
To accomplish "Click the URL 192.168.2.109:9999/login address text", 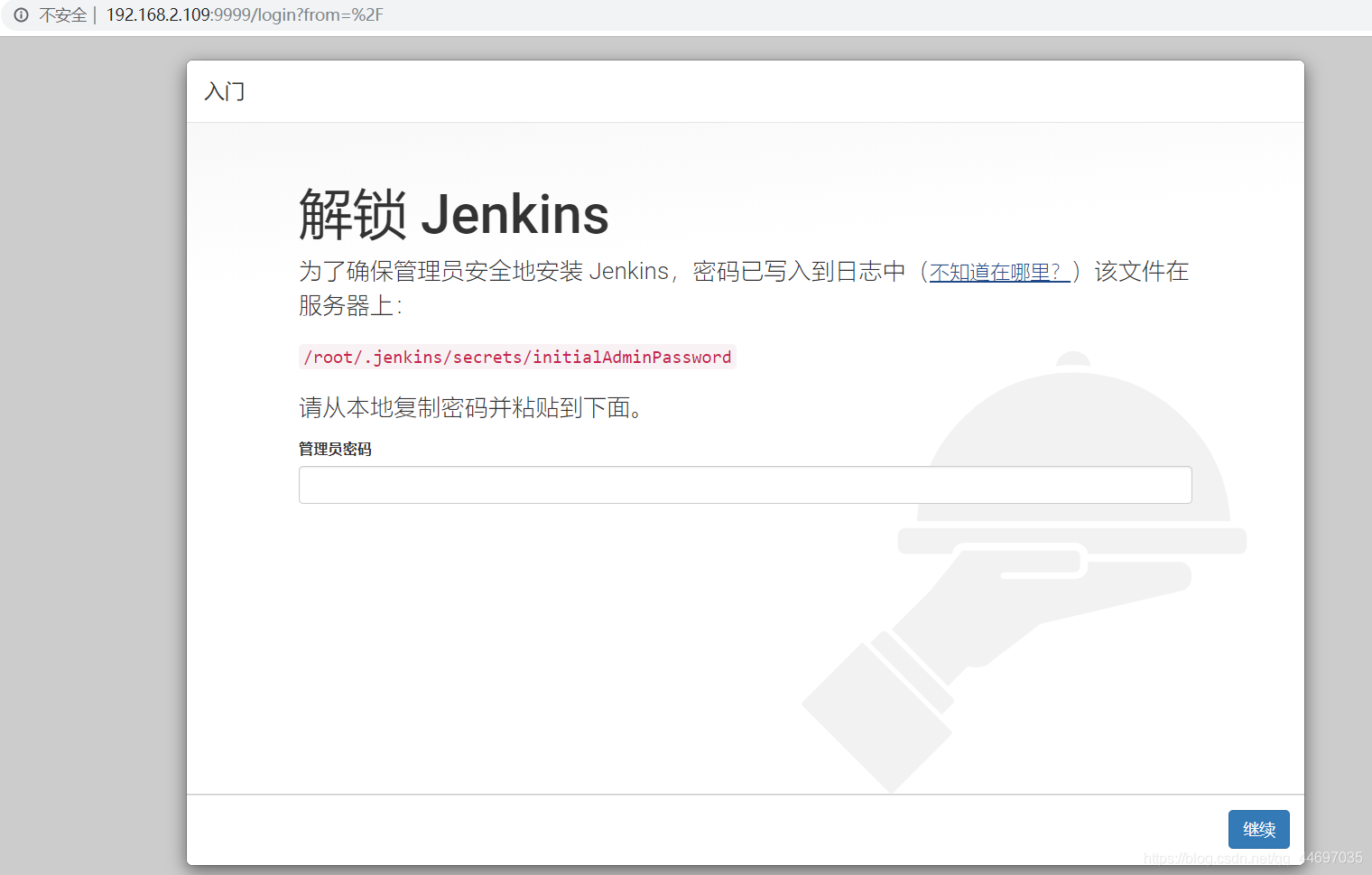I will (x=245, y=15).
